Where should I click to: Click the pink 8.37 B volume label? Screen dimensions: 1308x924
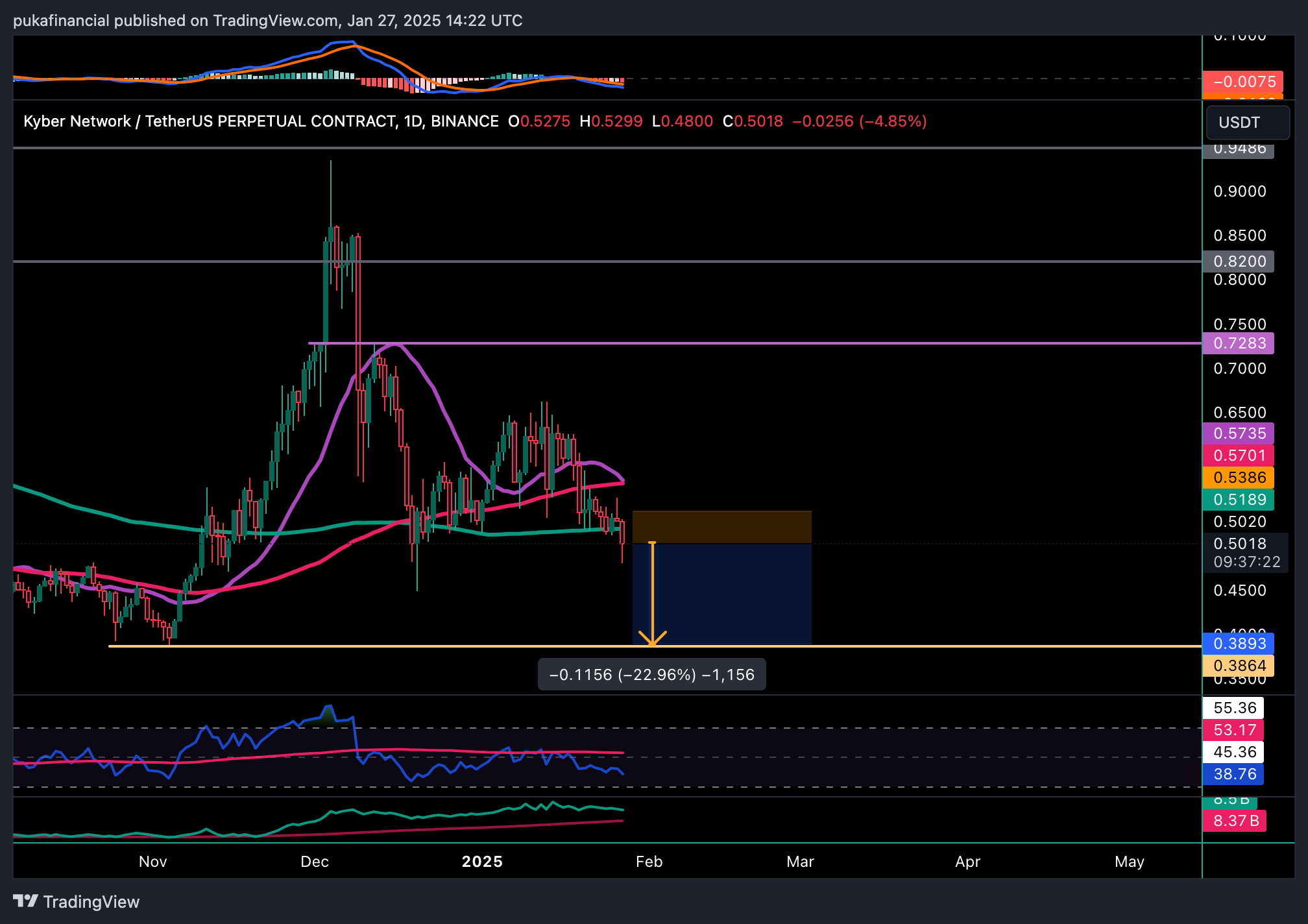pos(1235,821)
